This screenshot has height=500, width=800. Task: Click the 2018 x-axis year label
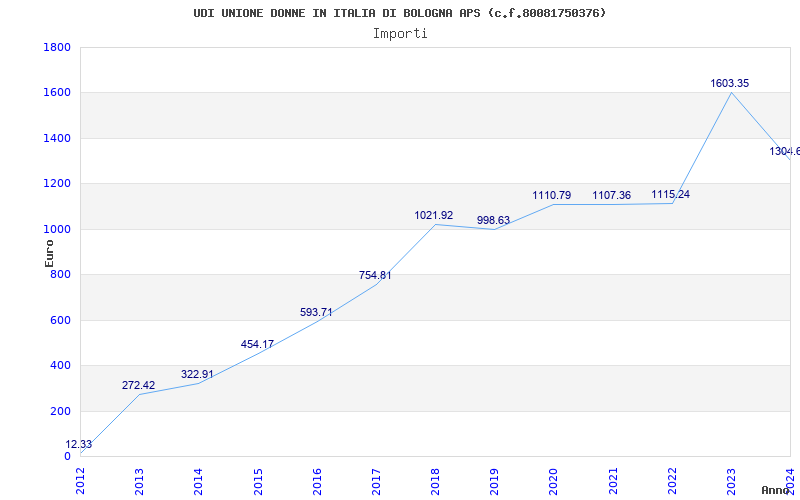(x=435, y=481)
